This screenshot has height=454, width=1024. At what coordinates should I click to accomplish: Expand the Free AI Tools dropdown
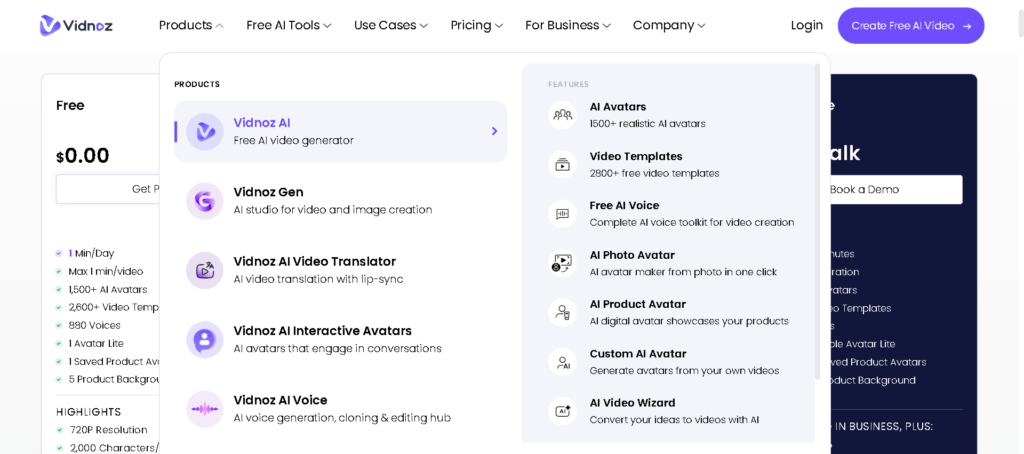pos(288,25)
